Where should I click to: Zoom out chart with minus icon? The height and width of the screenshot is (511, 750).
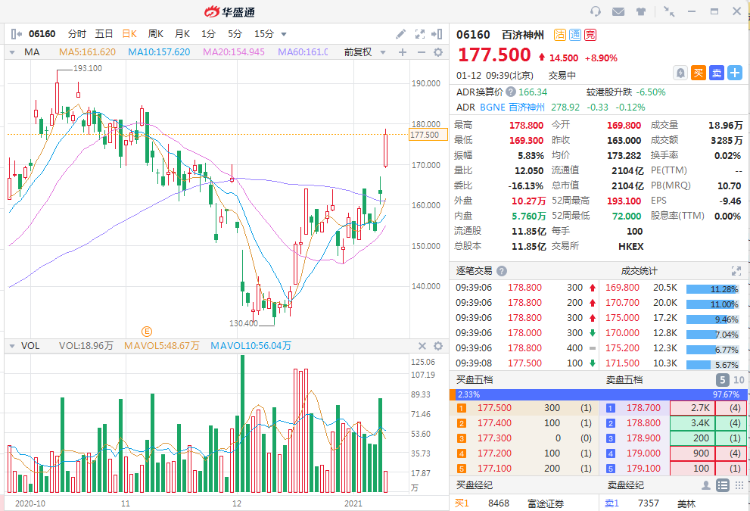click(421, 52)
